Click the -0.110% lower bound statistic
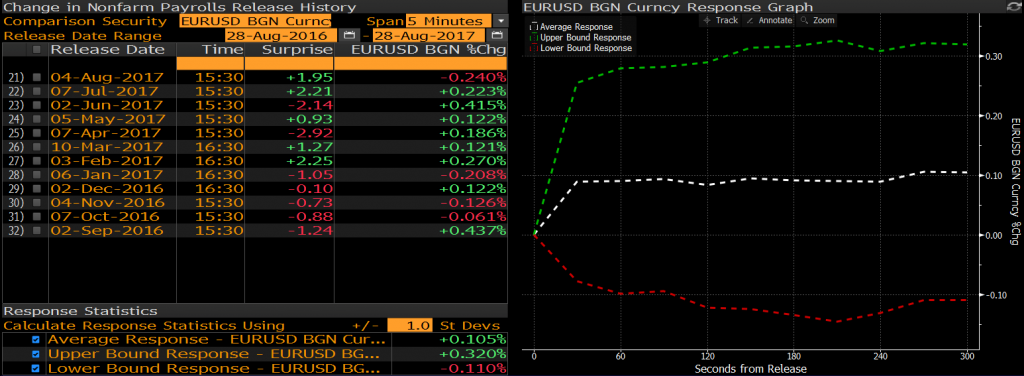Image resolution: width=1024 pixels, height=376 pixels. [473, 369]
